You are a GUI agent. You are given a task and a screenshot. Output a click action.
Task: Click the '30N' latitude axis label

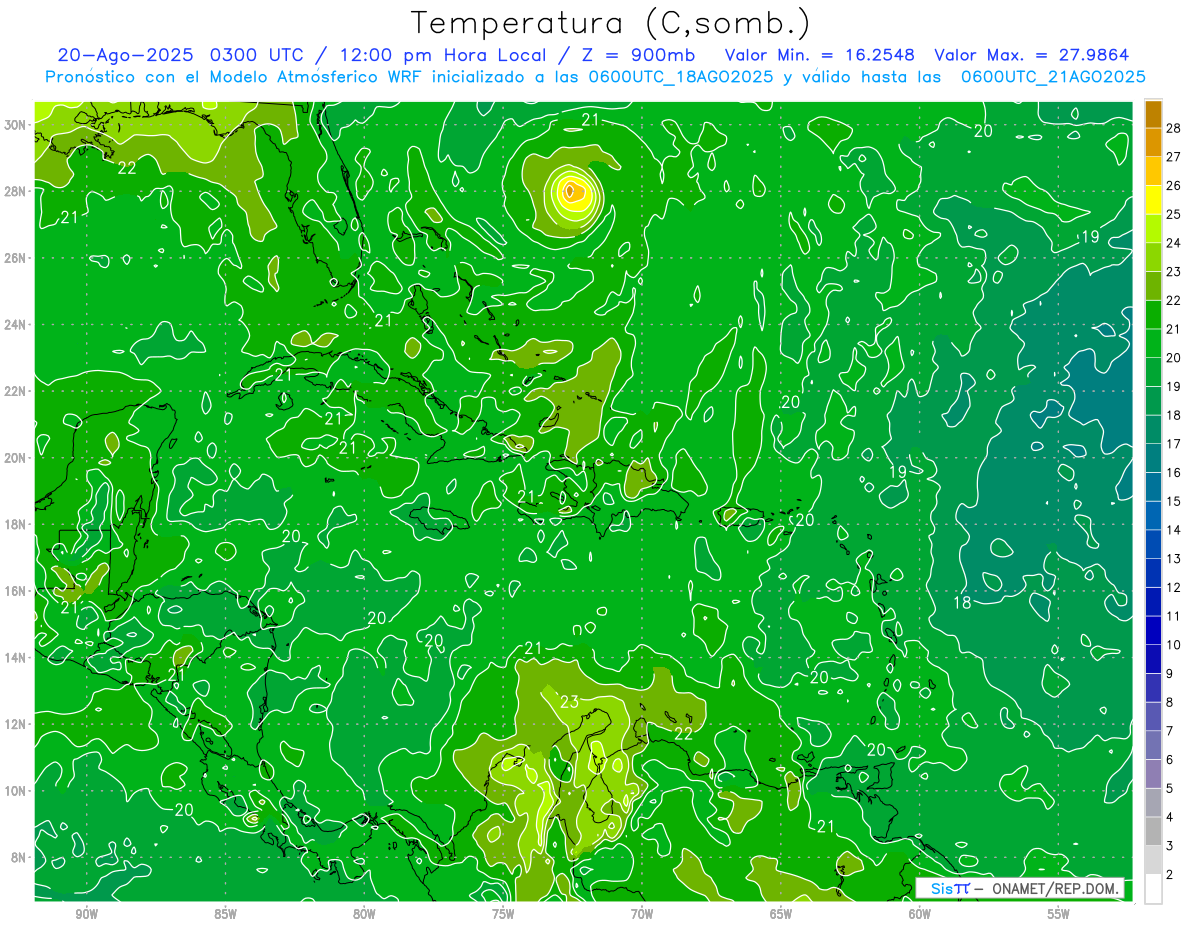point(15,125)
